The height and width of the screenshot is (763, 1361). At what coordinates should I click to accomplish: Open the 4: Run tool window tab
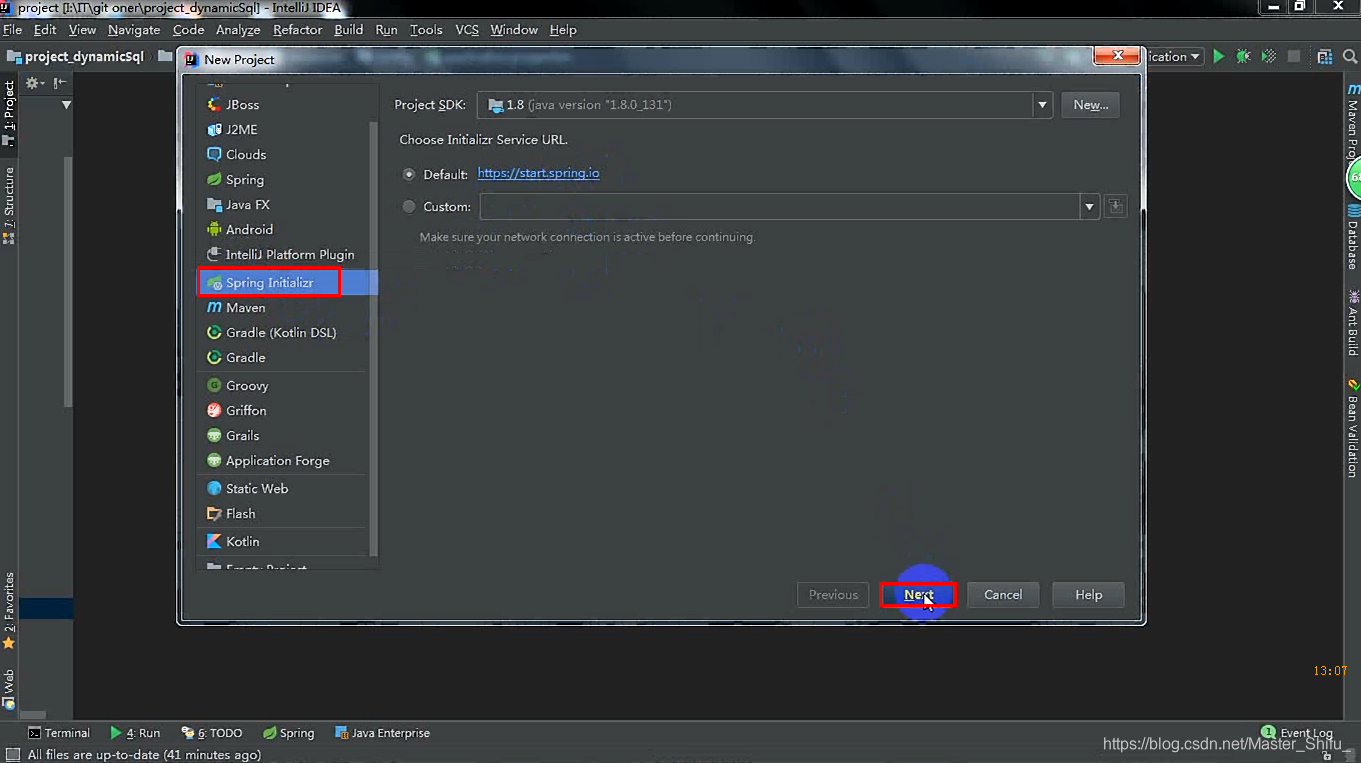(x=135, y=733)
